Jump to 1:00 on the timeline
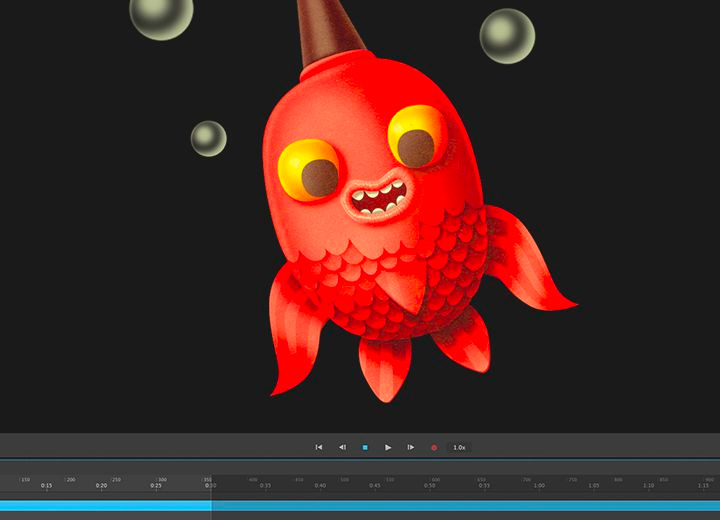This screenshot has width=720, height=520. pyautogui.click(x=539, y=486)
